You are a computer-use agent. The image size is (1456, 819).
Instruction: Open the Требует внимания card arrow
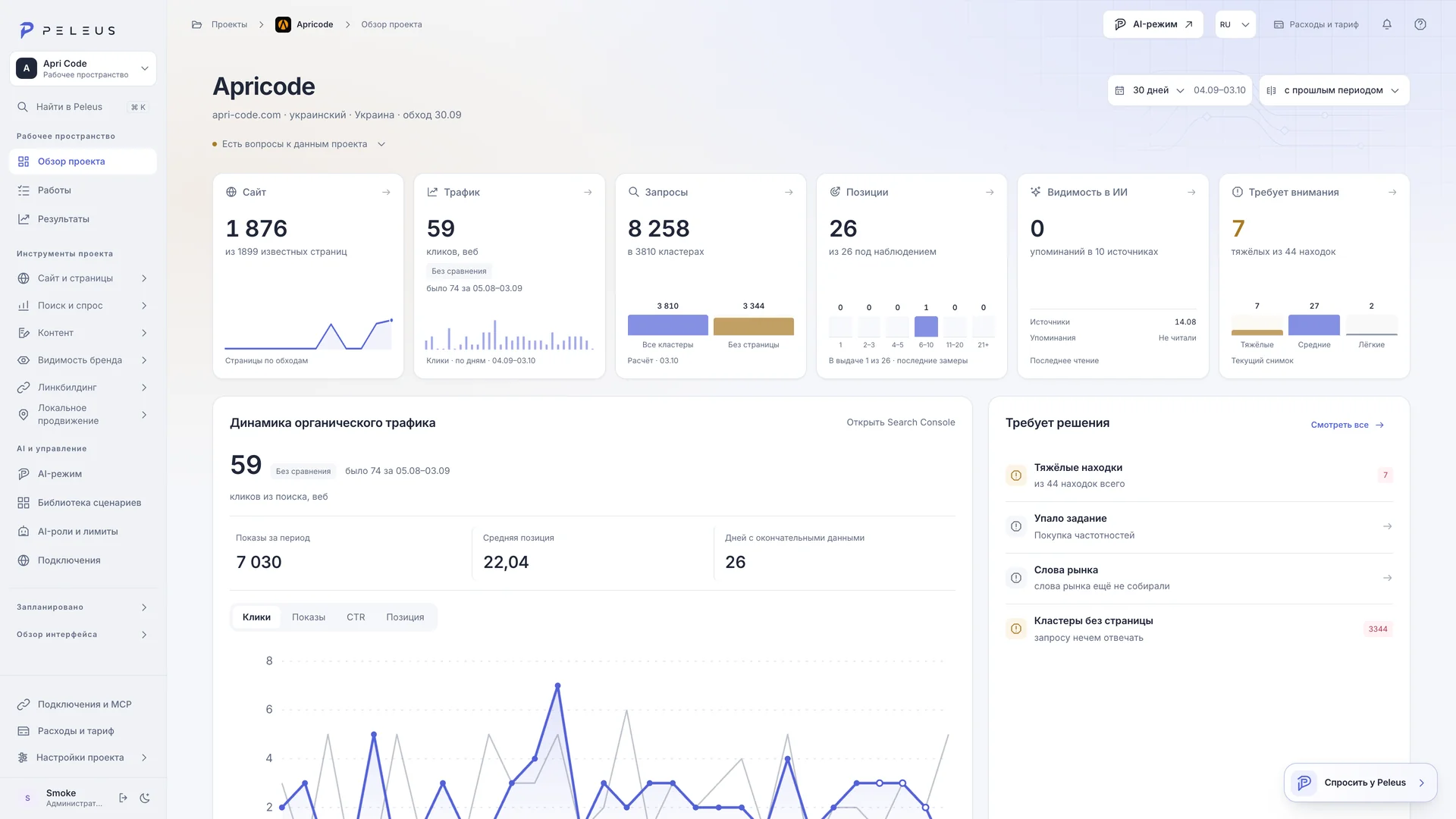[x=1392, y=193]
